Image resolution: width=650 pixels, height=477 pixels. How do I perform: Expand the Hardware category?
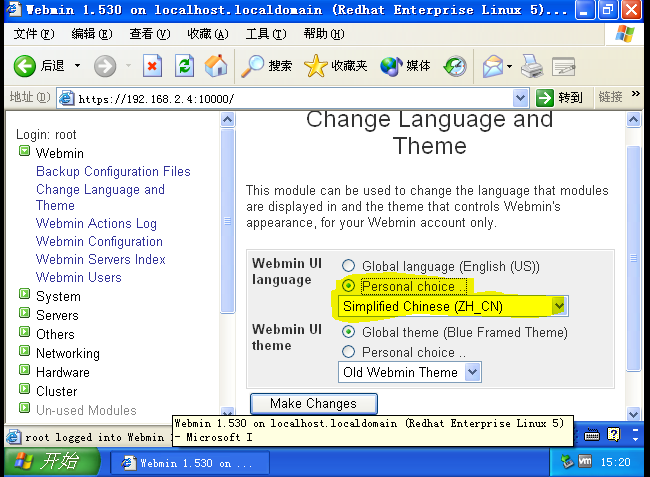[24, 370]
